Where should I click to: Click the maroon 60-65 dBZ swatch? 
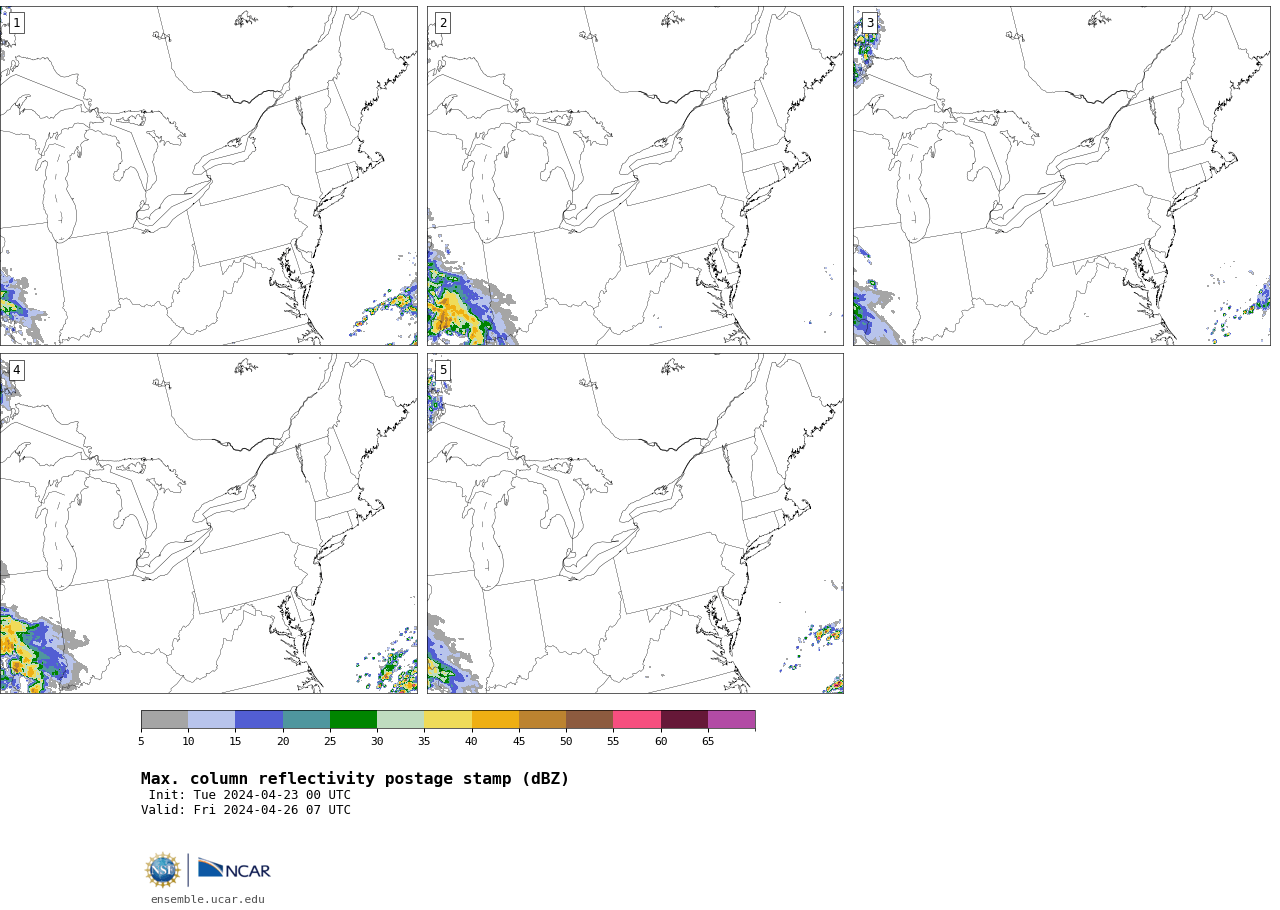point(684,720)
